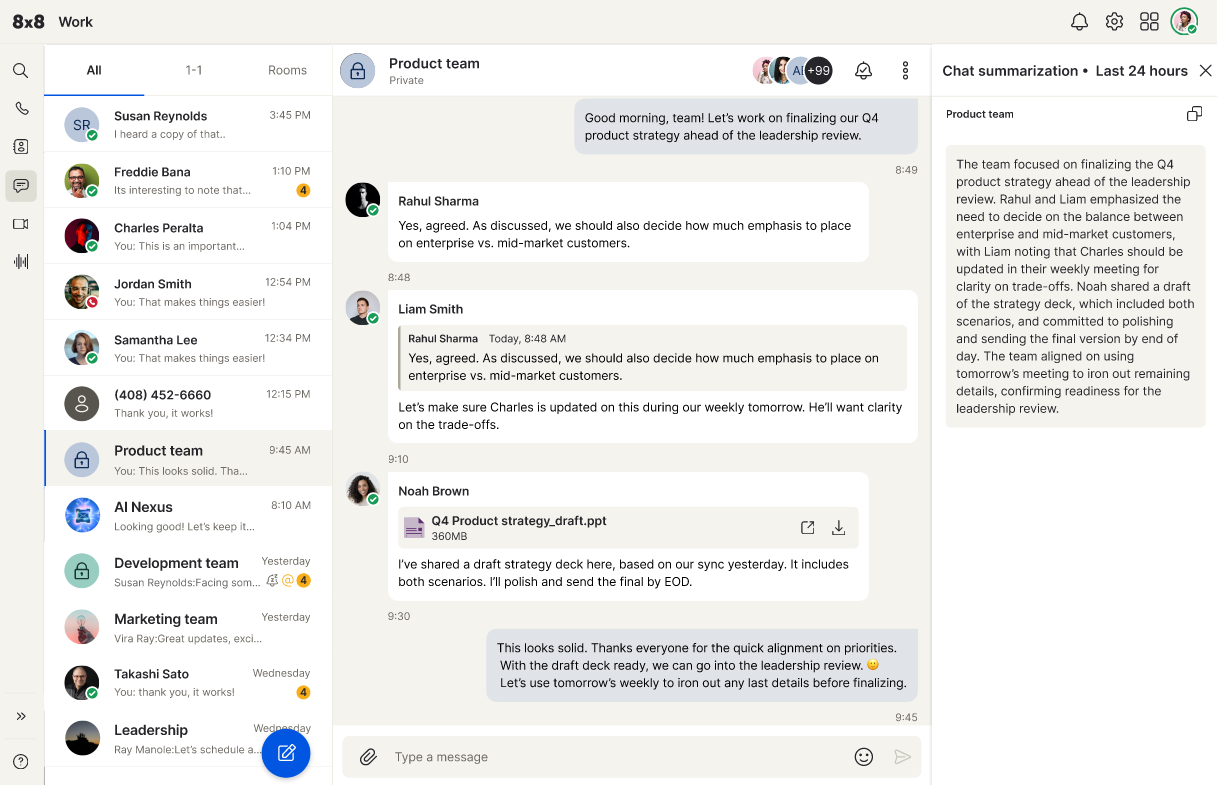Screen dimensions: 1217x785
Task: Open Takashi Sato conversation
Action: pos(188,682)
